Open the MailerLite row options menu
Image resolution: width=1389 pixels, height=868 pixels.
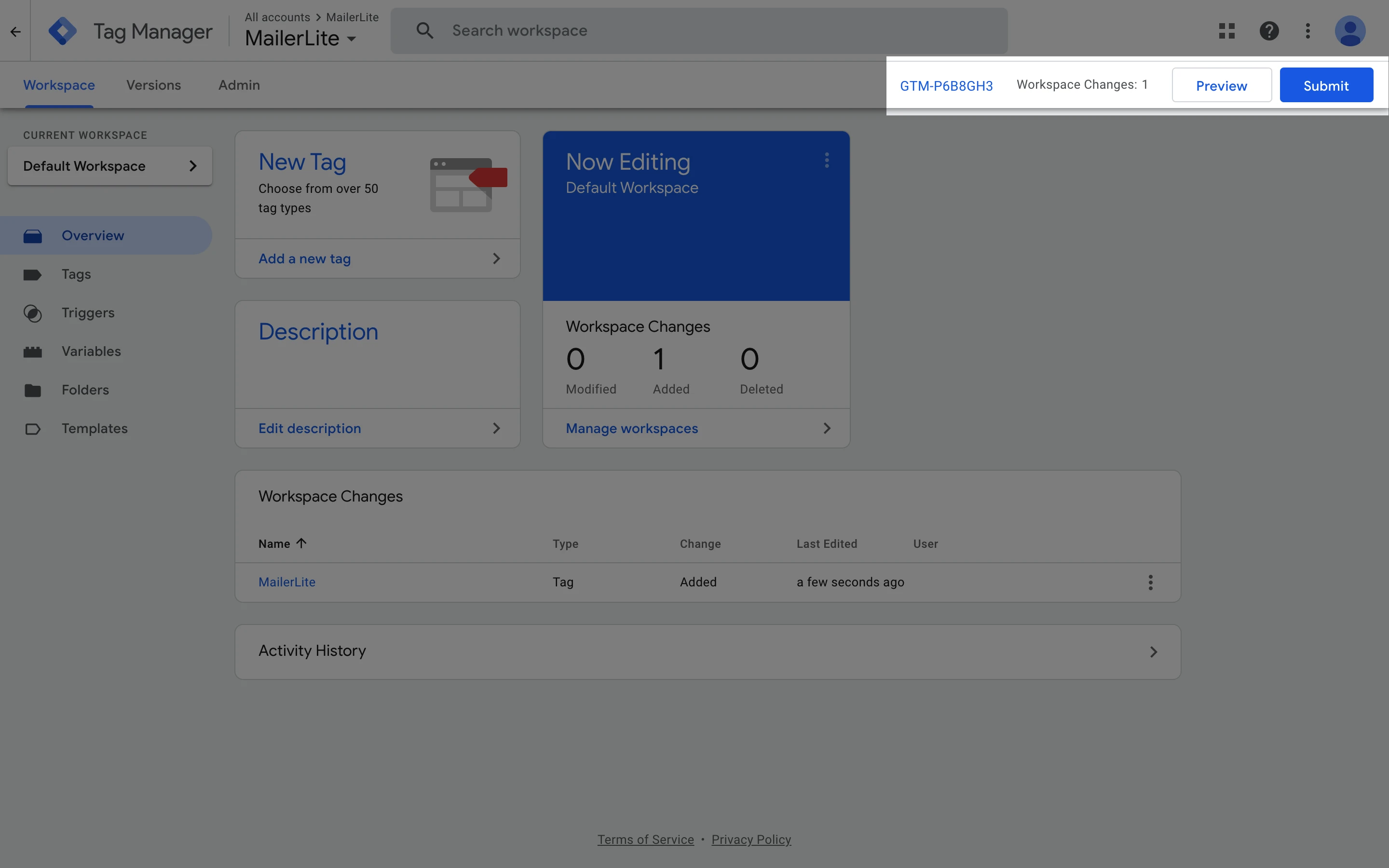coord(1150,582)
